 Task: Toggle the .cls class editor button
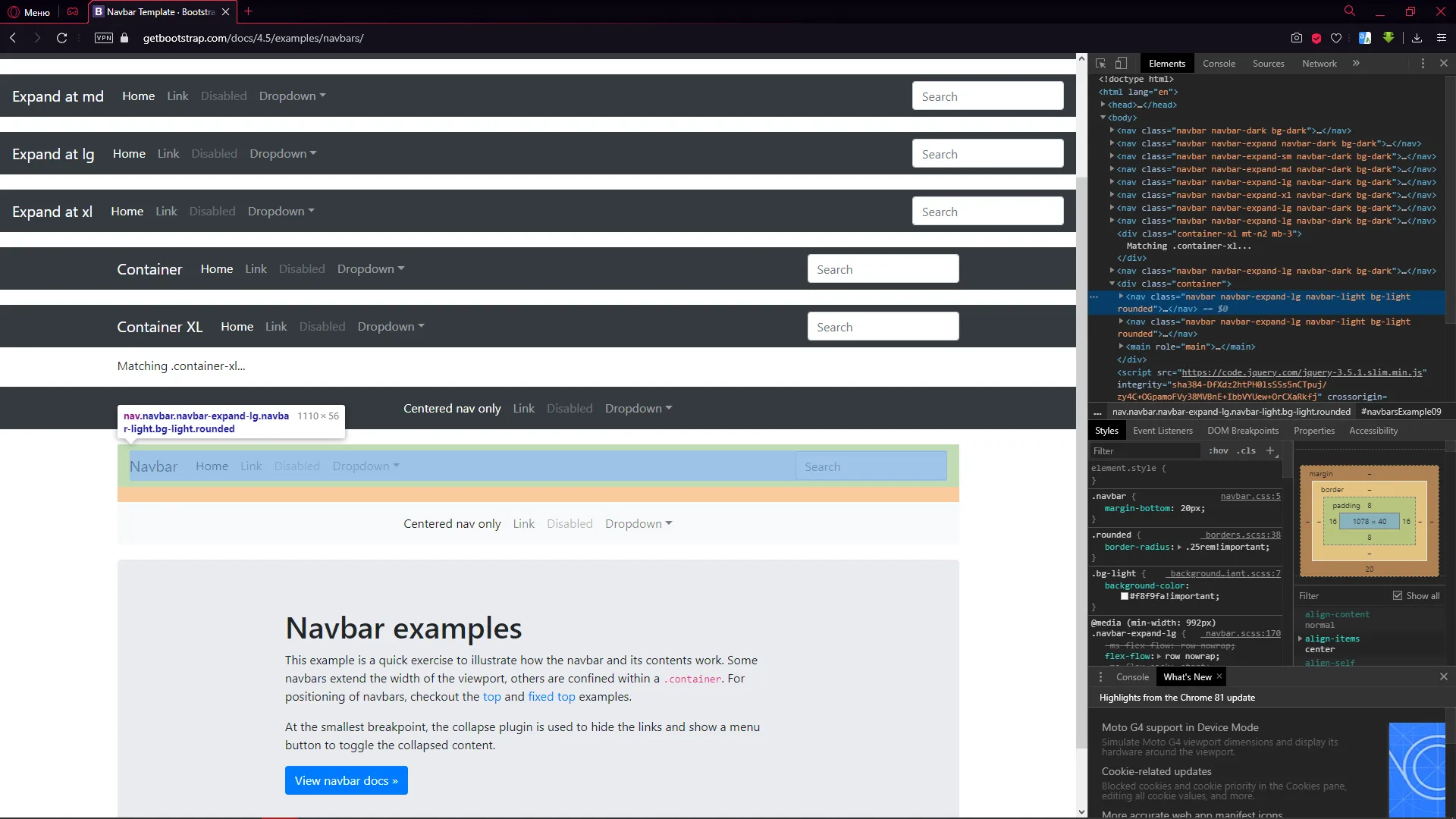tap(1246, 450)
